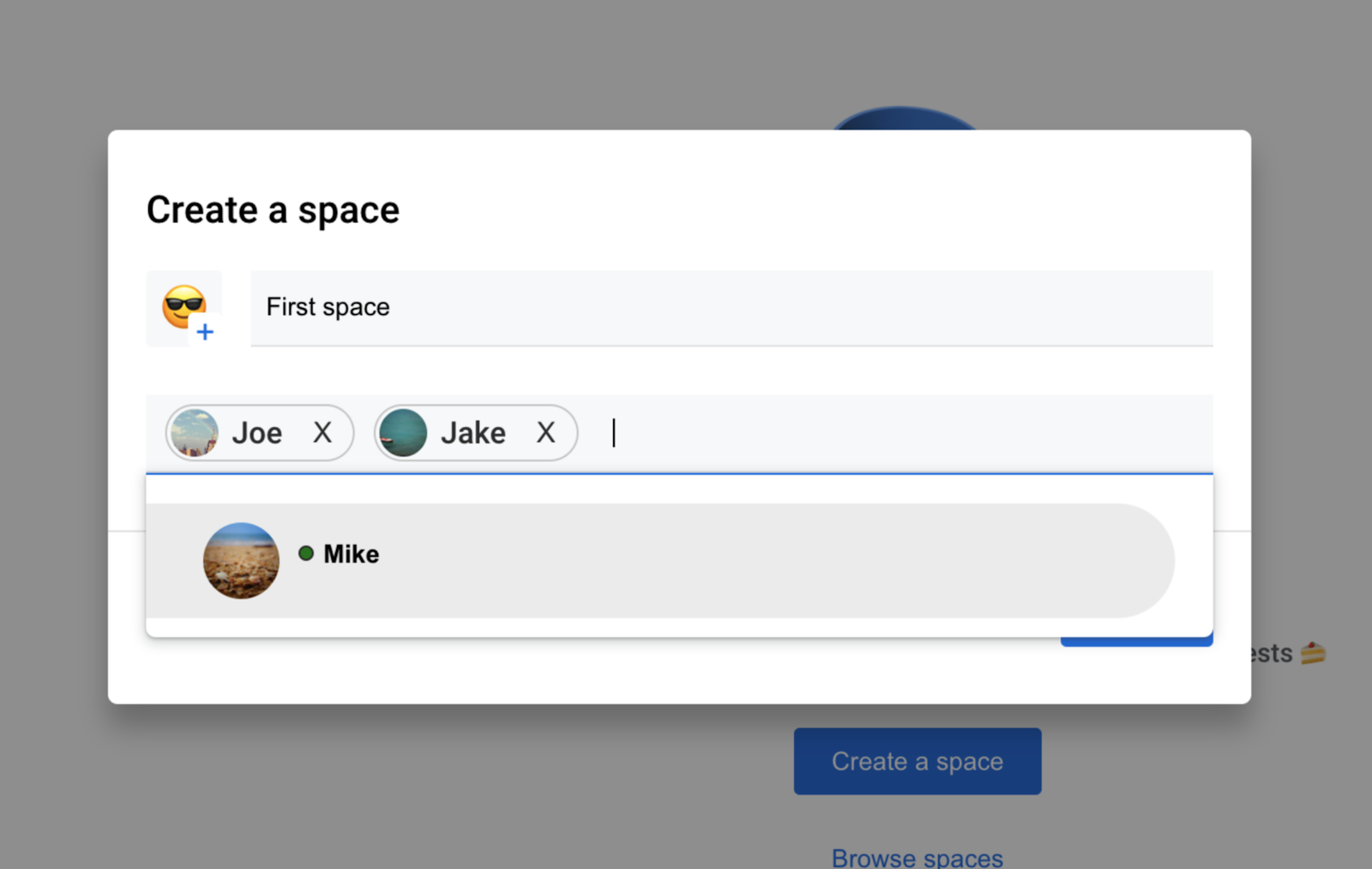Click Mike's beach avatar thumbnail
Screen dimensions: 1372x869
(241, 561)
